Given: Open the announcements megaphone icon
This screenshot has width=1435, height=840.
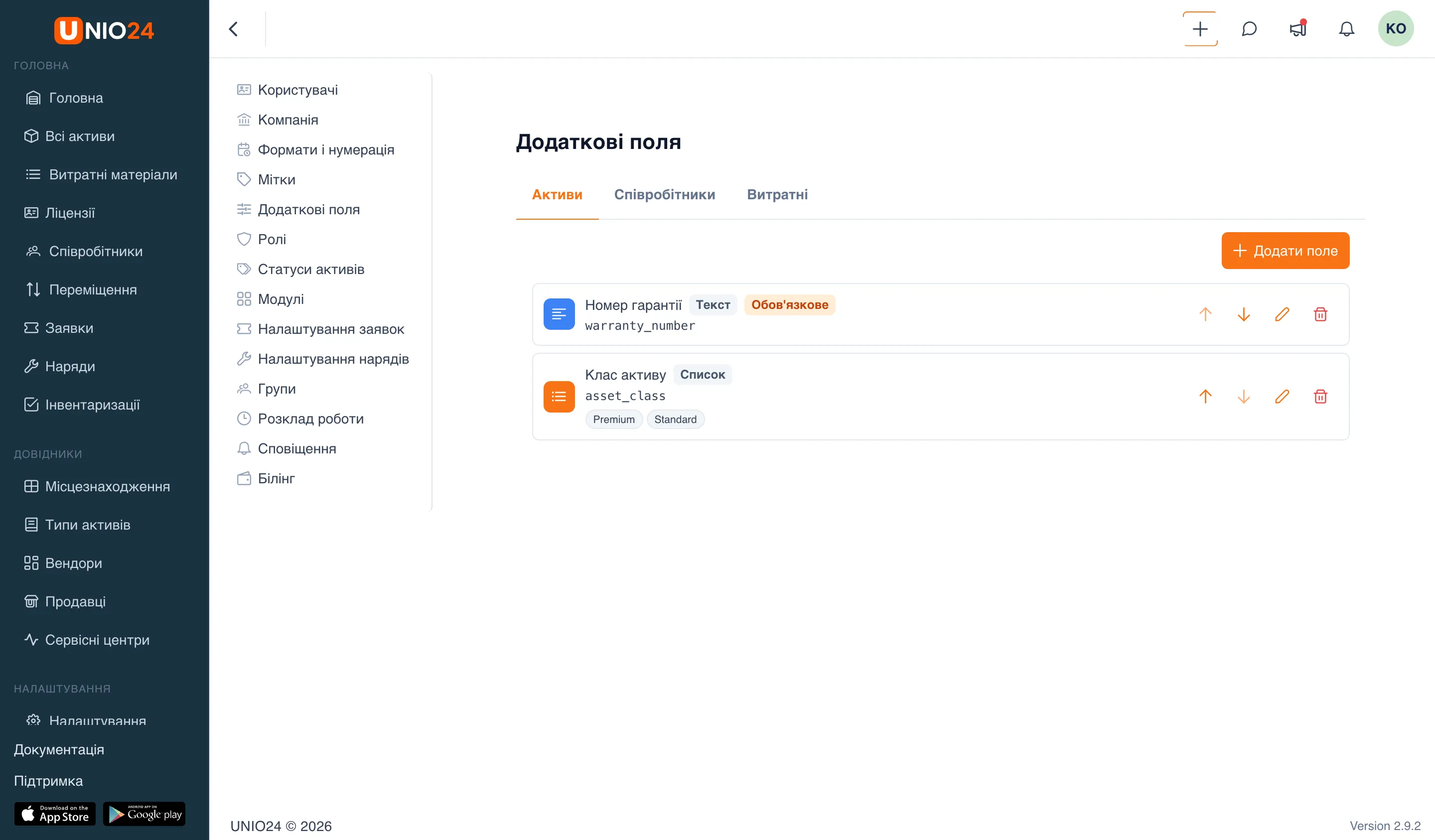Looking at the screenshot, I should click(x=1298, y=28).
